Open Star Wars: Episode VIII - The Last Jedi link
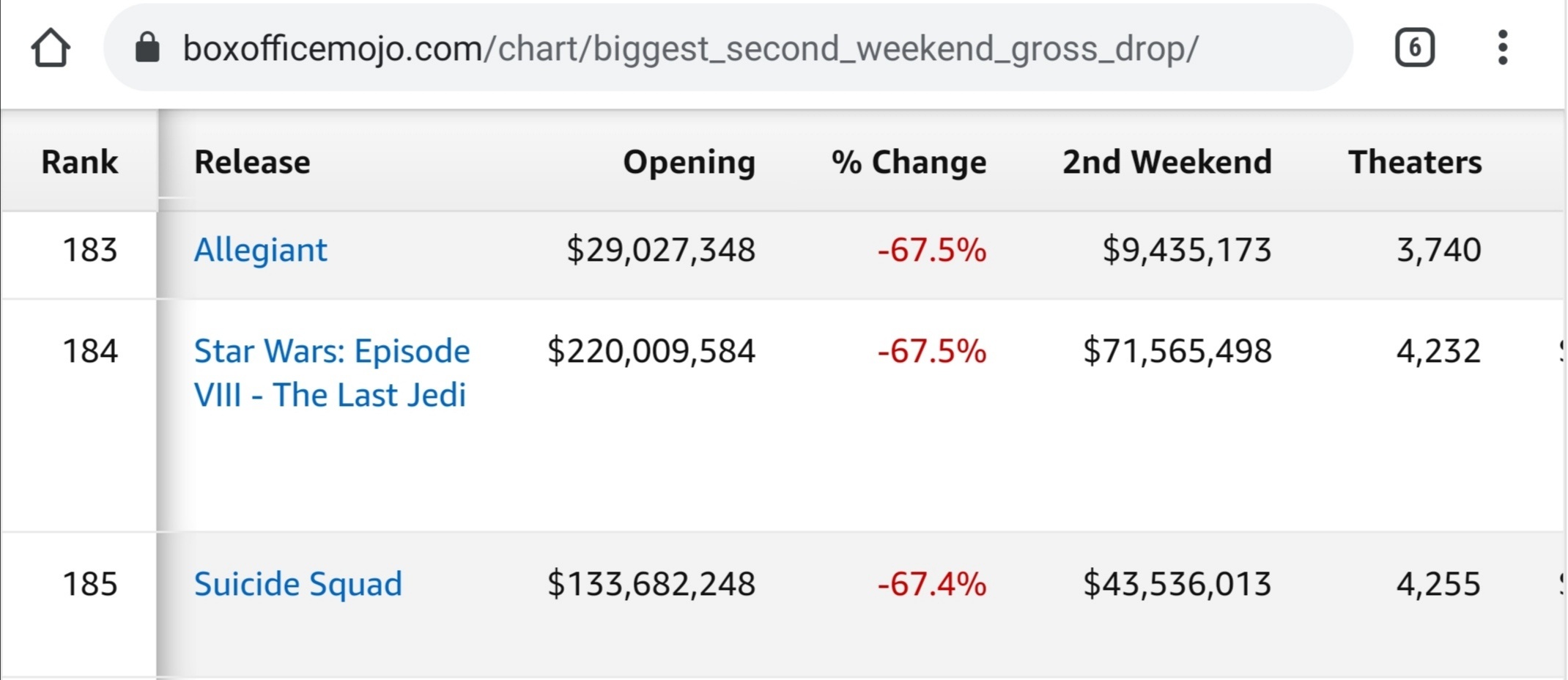 click(x=332, y=373)
